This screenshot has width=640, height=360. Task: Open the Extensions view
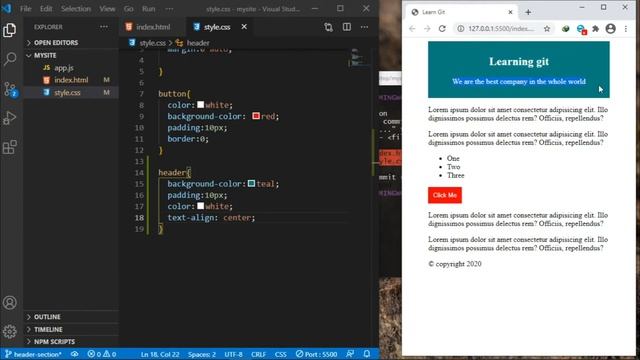click(10, 147)
